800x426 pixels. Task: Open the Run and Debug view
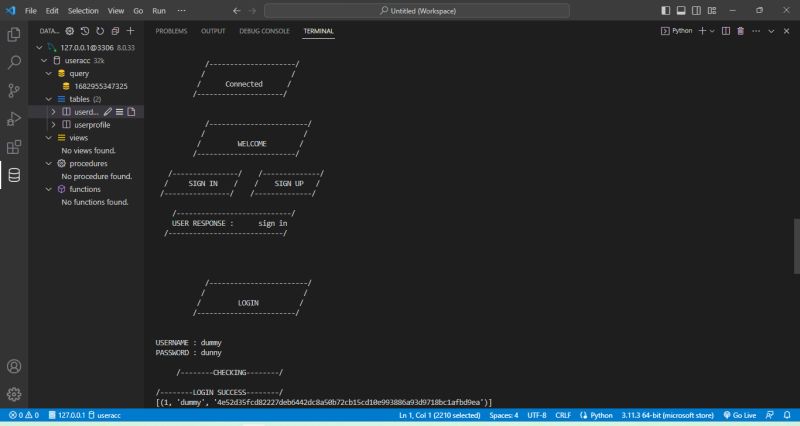coord(14,119)
